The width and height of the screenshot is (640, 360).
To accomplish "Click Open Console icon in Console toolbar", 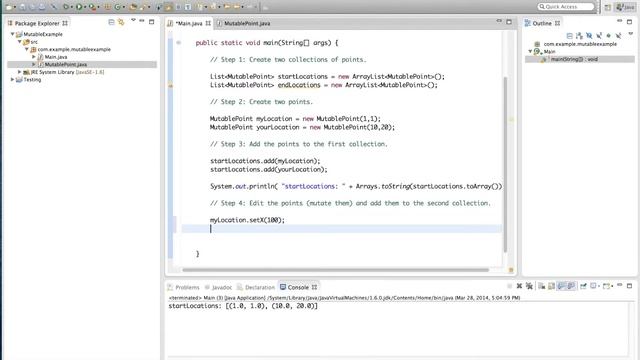I will [x=606, y=286].
